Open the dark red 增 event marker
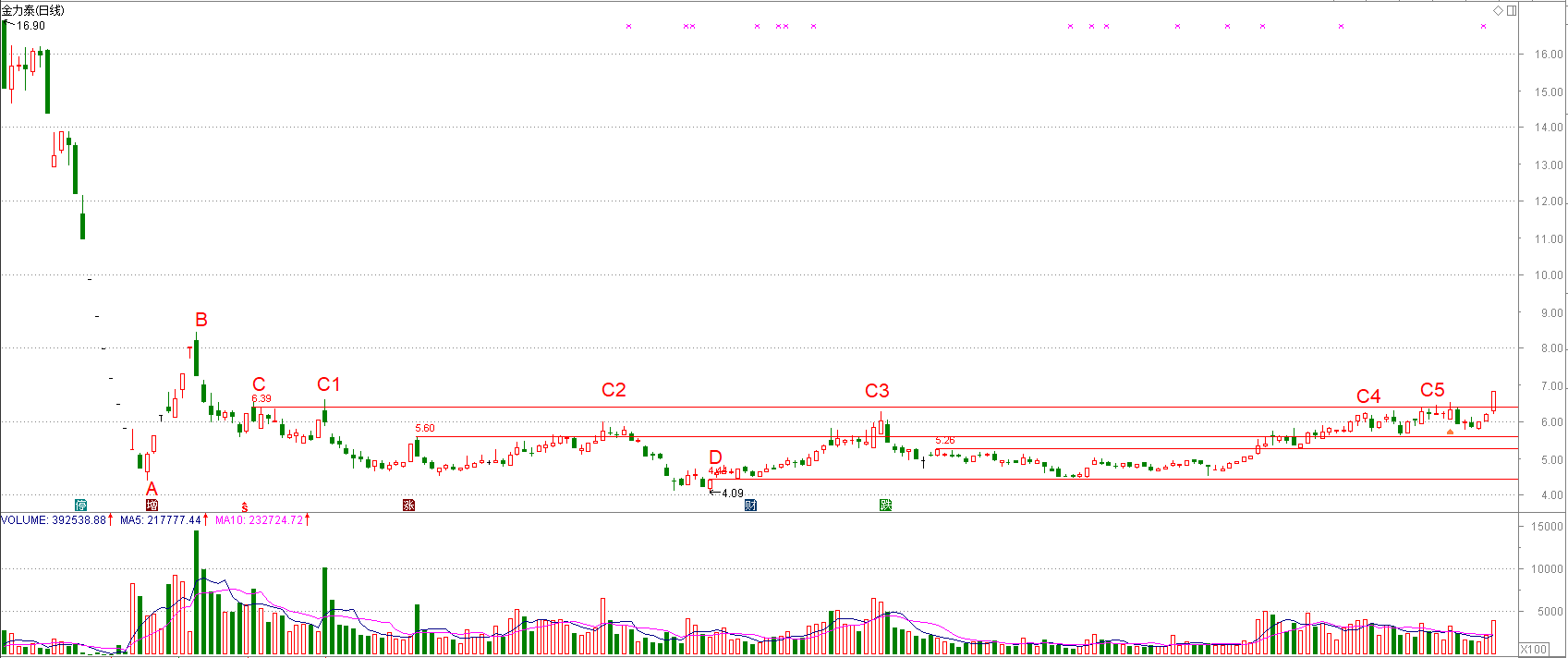The height and width of the screenshot is (658, 1568). 152,505
